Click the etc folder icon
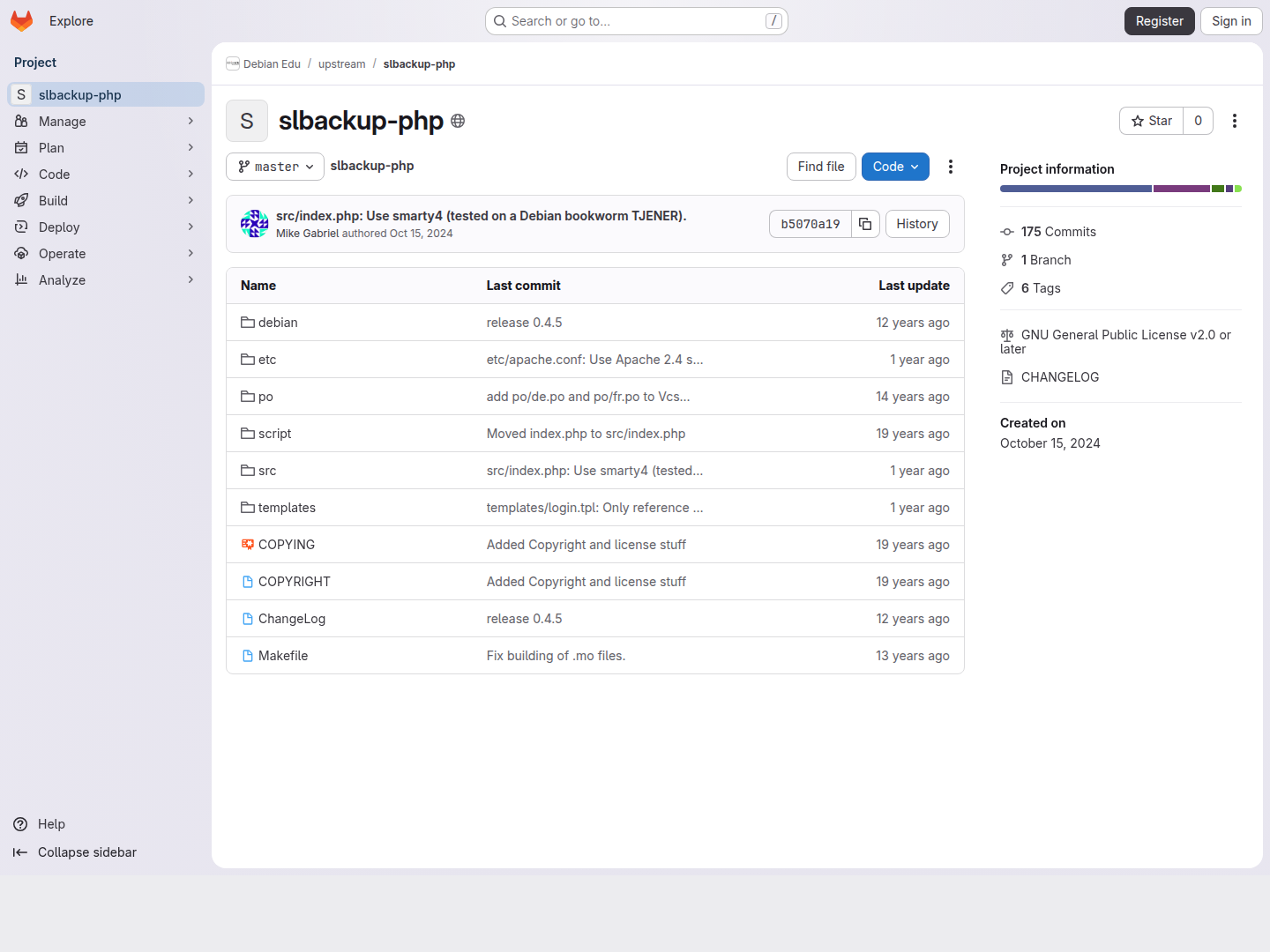The image size is (1270, 952). pos(248,360)
